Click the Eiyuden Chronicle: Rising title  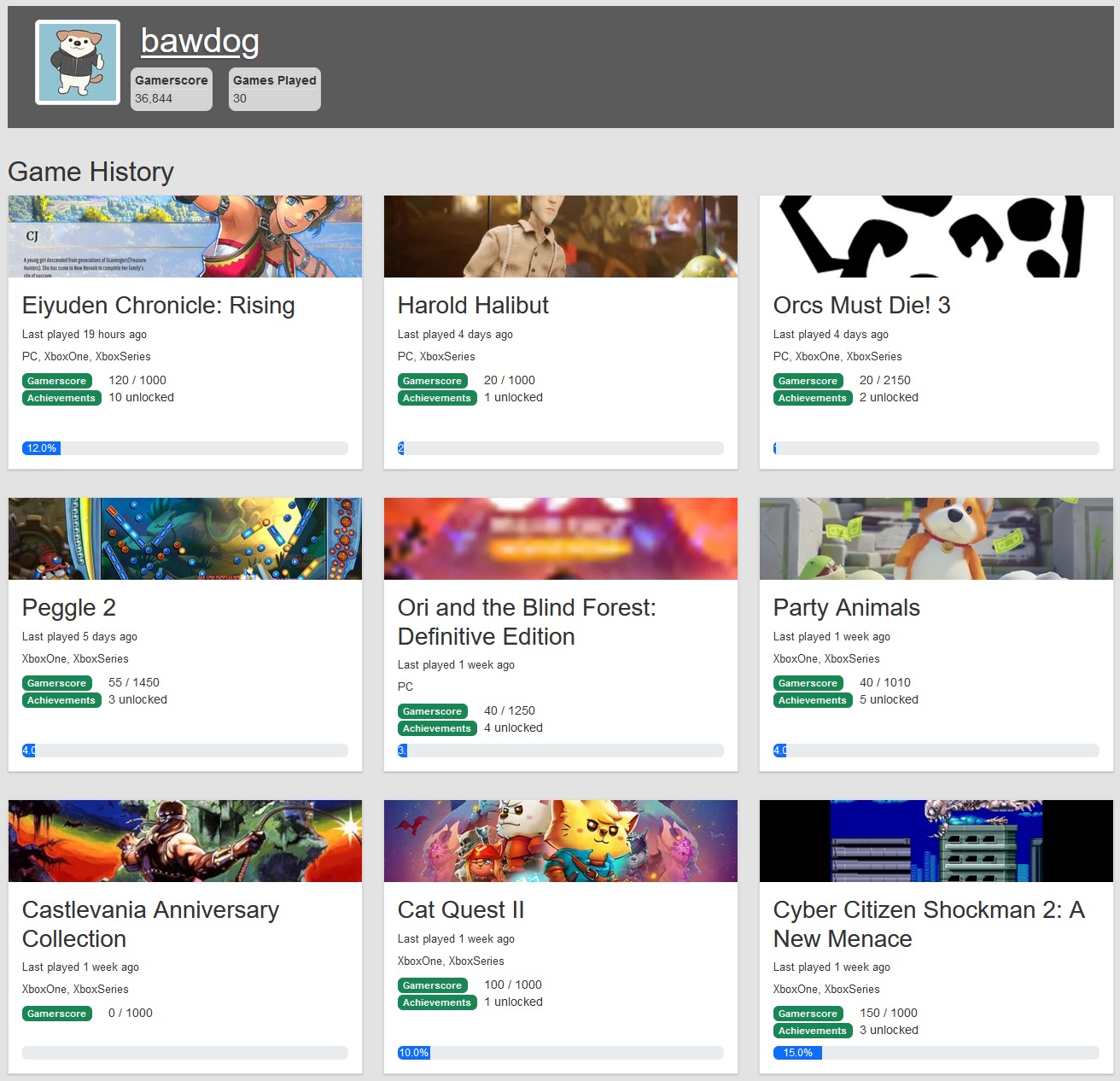159,306
